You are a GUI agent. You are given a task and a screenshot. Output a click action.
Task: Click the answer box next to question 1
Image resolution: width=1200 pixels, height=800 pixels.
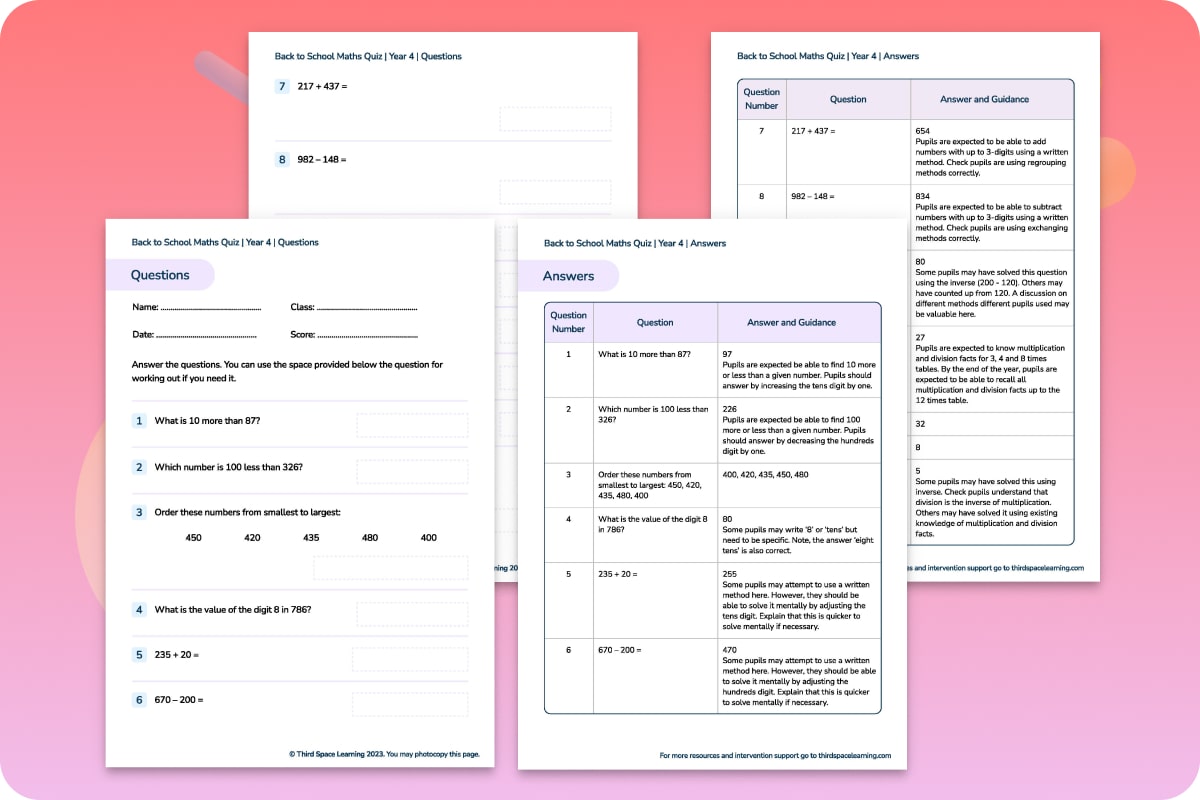pos(410,424)
